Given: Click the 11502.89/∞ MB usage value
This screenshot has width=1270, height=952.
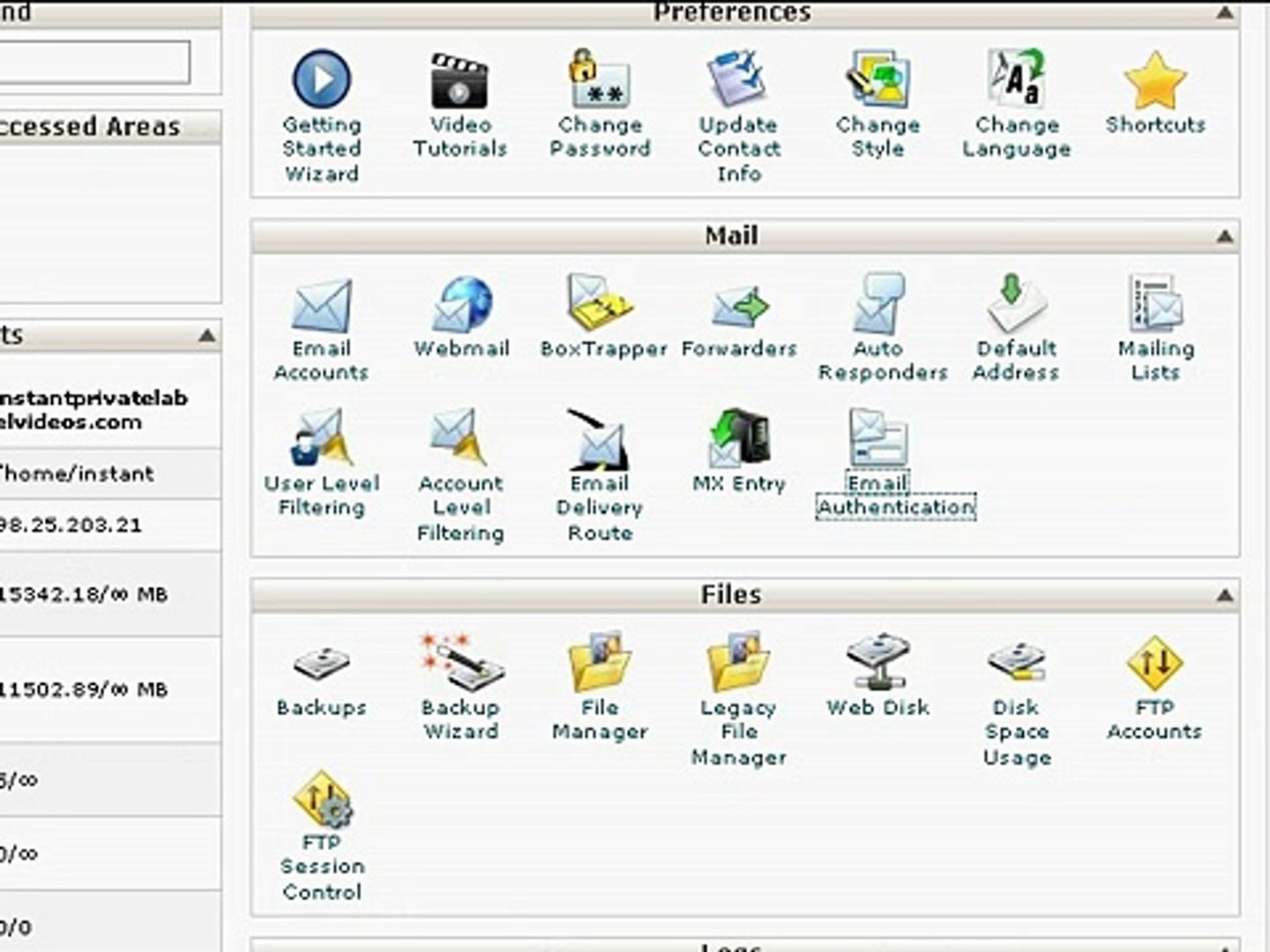Looking at the screenshot, I should [83, 689].
